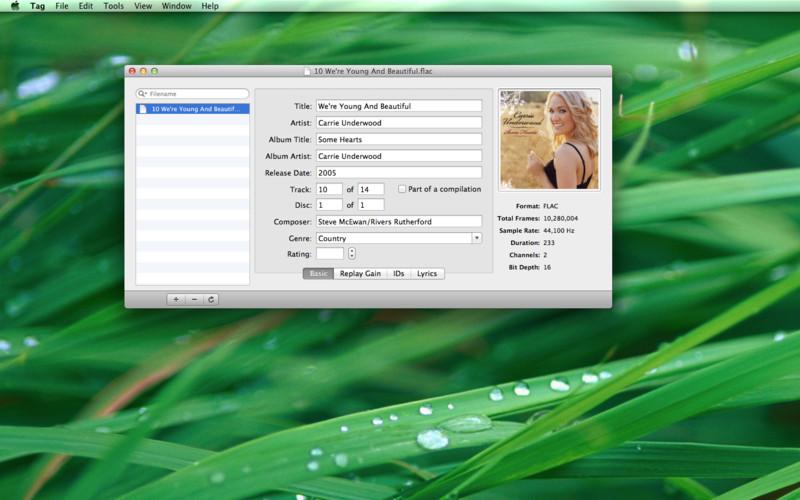Adjust the Rating stepper arrows
800x500 pixels.
[352, 254]
